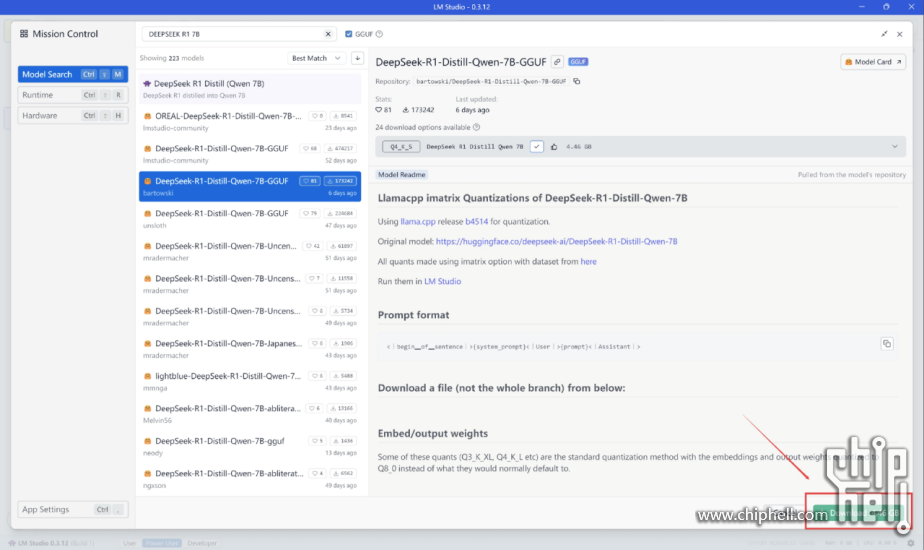Select neody DeepSeek-R1-Distill-Qwen-7B-gguf result
This screenshot has width=924, height=550.
pos(250,446)
